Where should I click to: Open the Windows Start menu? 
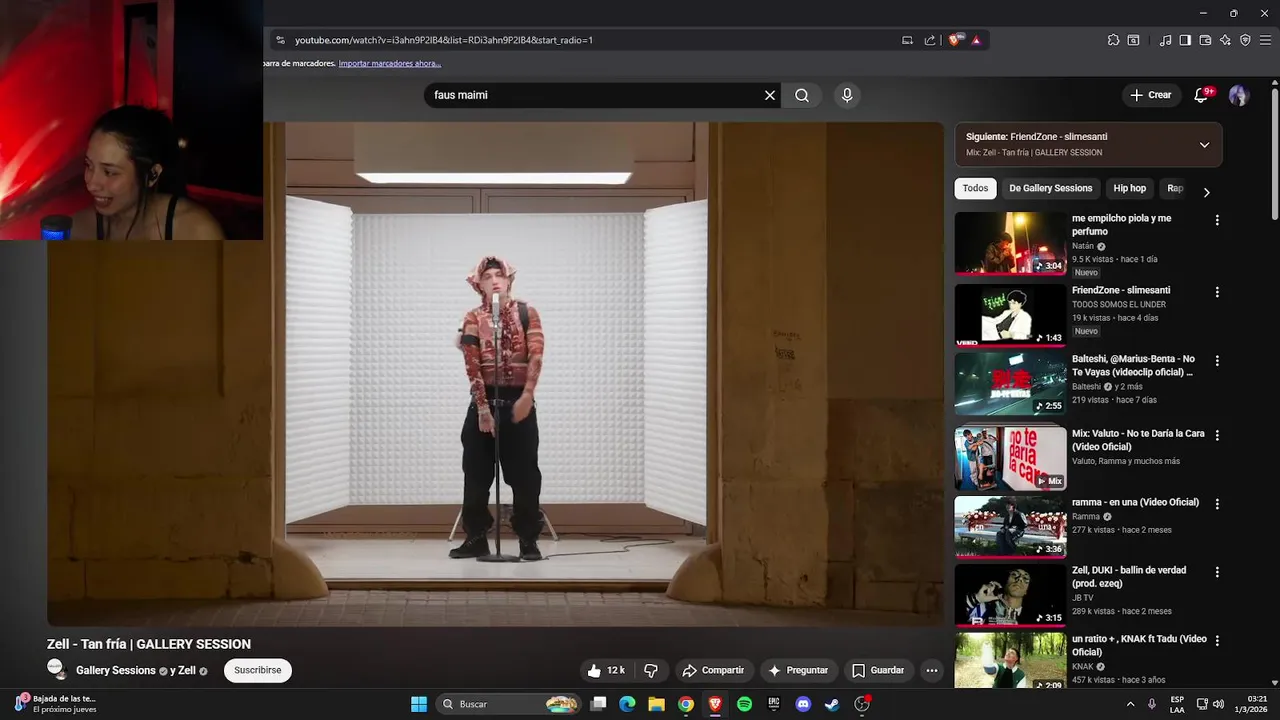pos(419,704)
